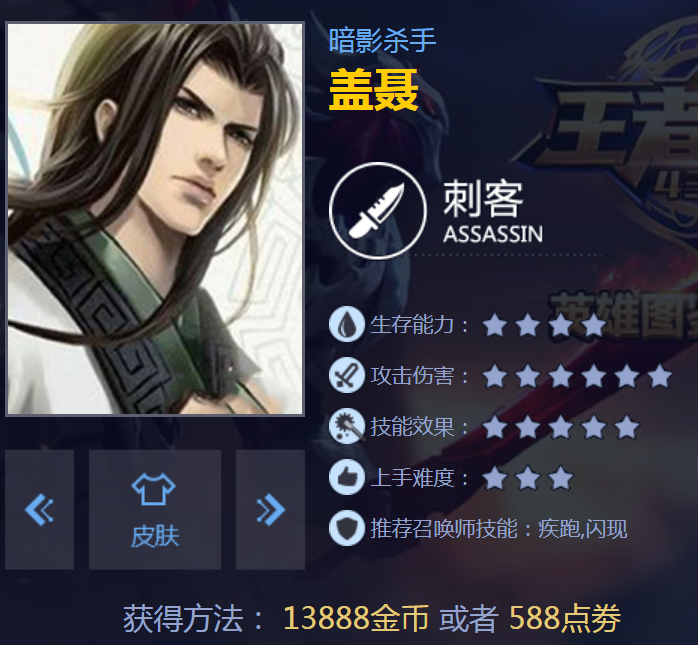Open the 皮肤 skin button
Screen dimensions: 698x645
tap(155, 510)
